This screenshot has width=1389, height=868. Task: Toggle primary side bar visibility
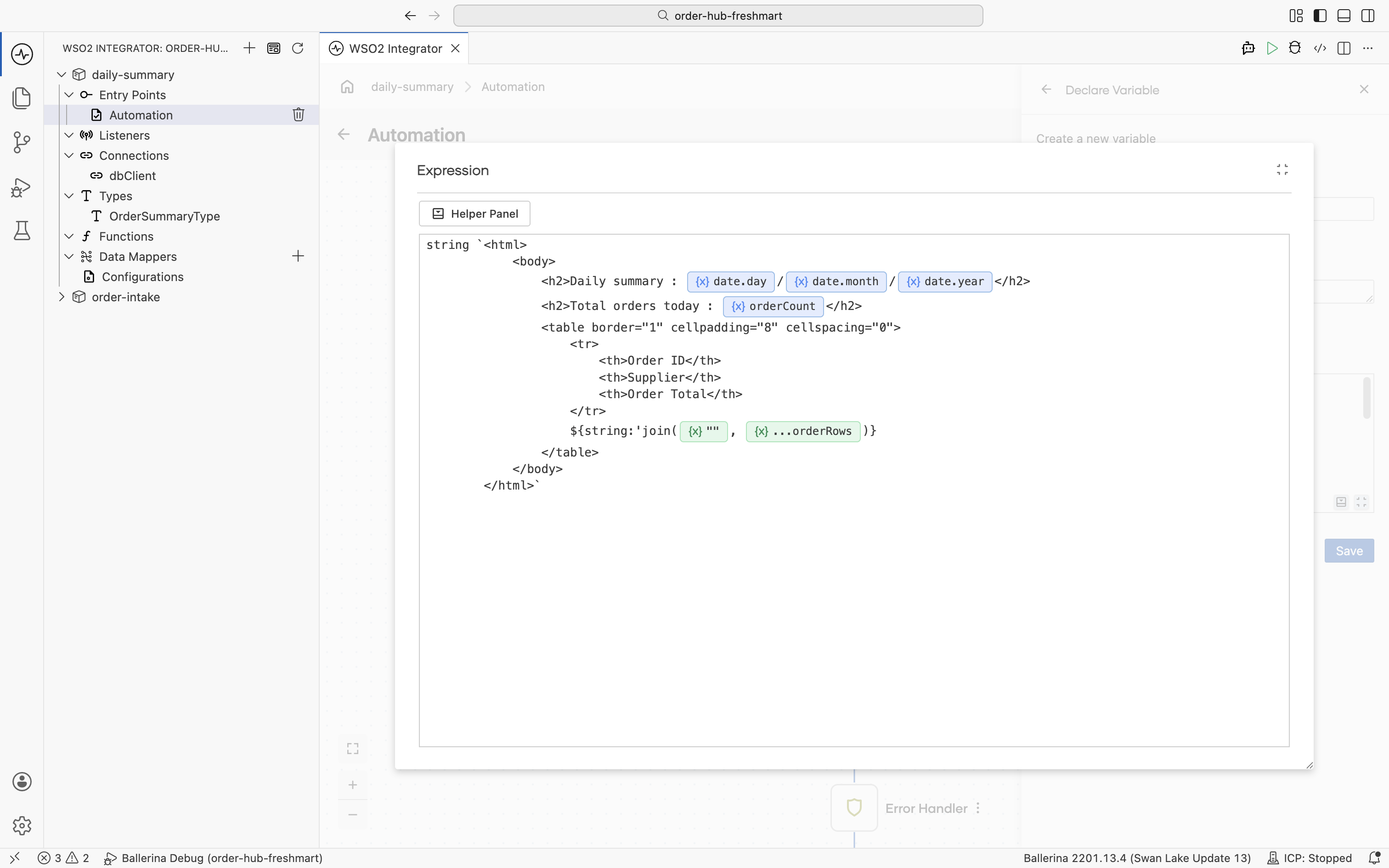coord(1320,16)
